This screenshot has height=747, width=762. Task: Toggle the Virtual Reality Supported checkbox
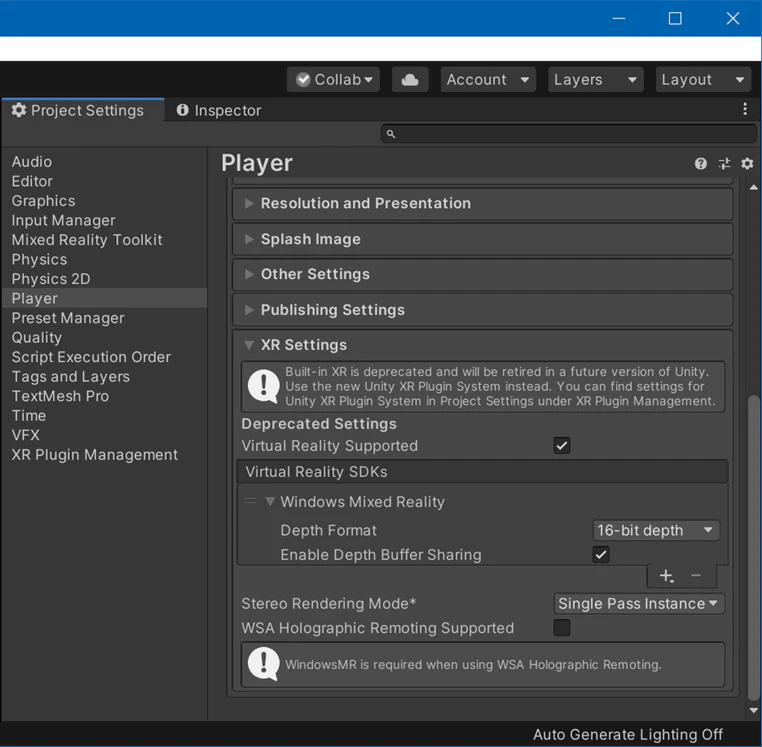pos(562,446)
